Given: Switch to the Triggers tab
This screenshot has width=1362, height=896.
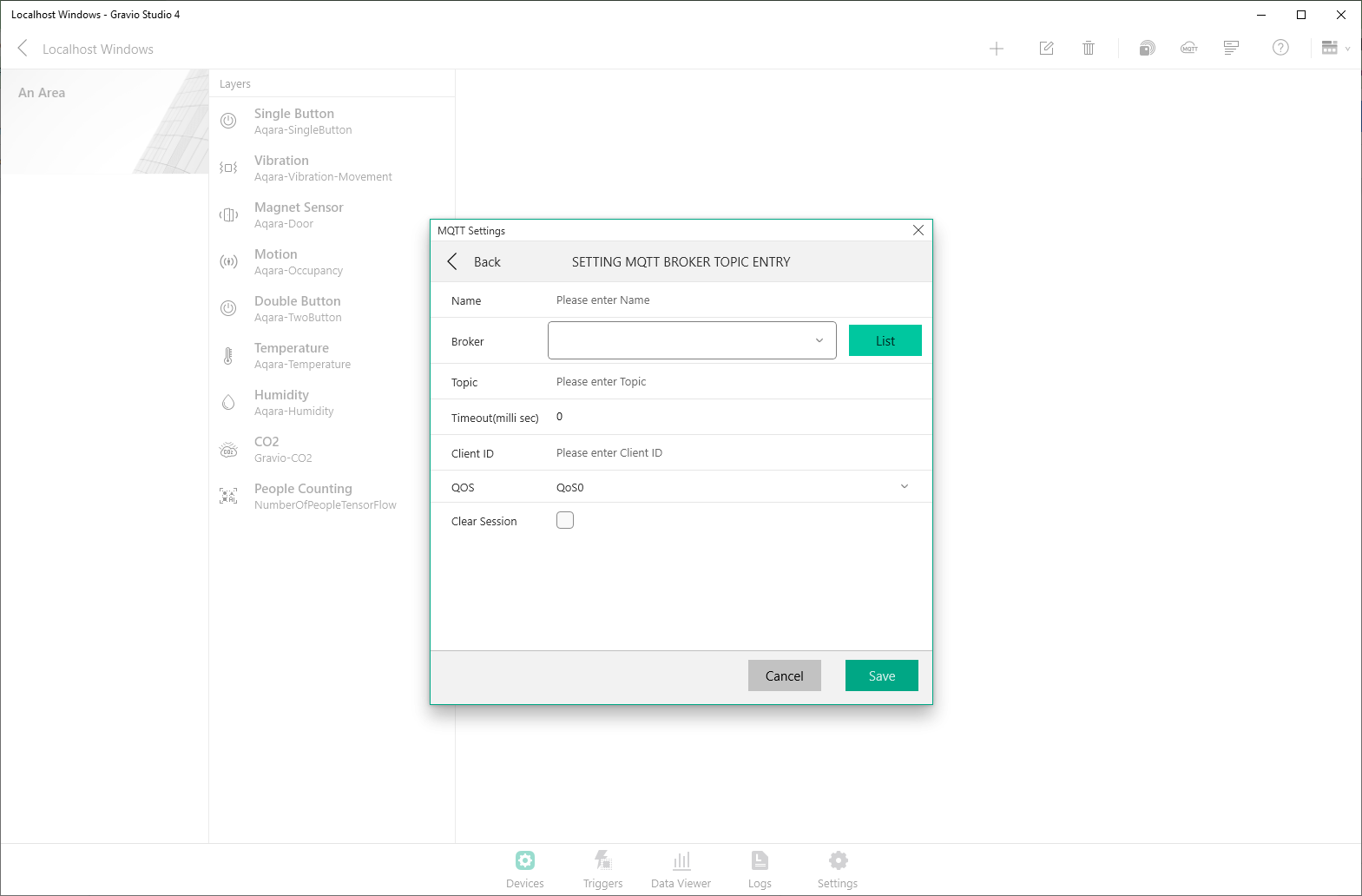Looking at the screenshot, I should 603,869.
